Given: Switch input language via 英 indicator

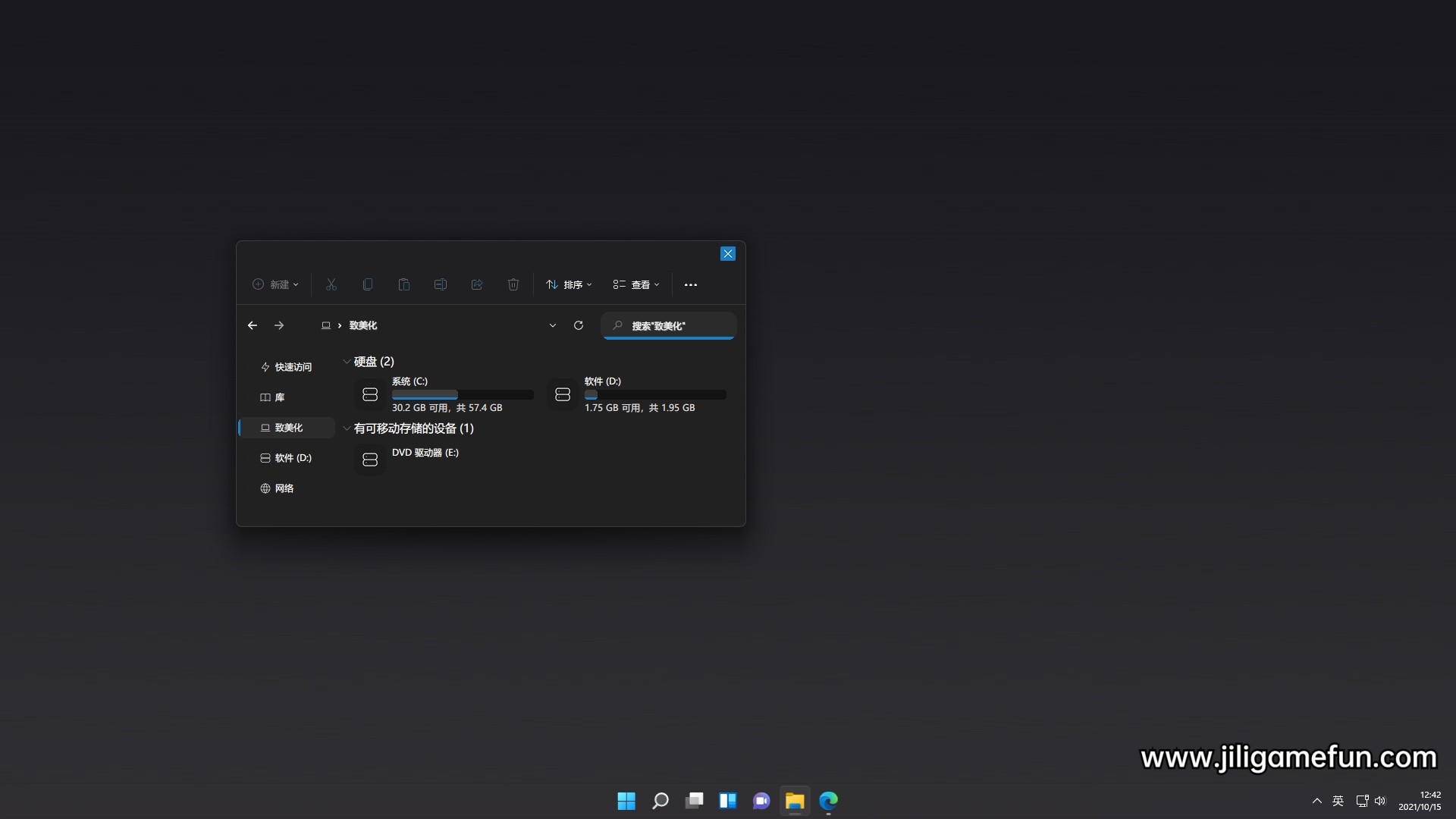Looking at the screenshot, I should (x=1338, y=801).
